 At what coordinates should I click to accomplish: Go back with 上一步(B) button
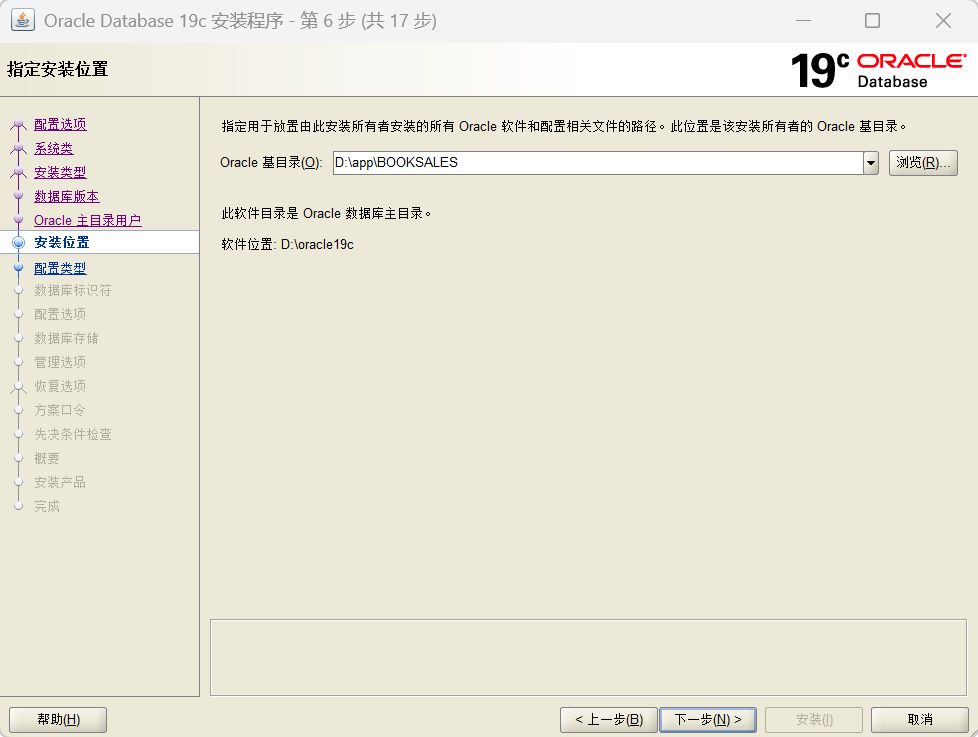(x=609, y=720)
